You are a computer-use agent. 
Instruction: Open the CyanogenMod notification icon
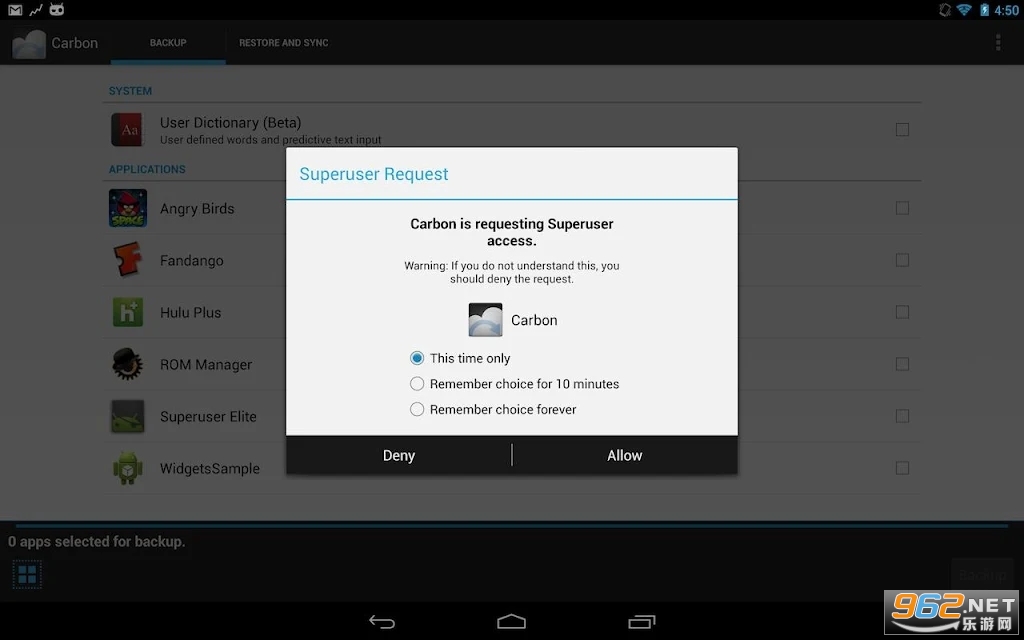tap(57, 10)
